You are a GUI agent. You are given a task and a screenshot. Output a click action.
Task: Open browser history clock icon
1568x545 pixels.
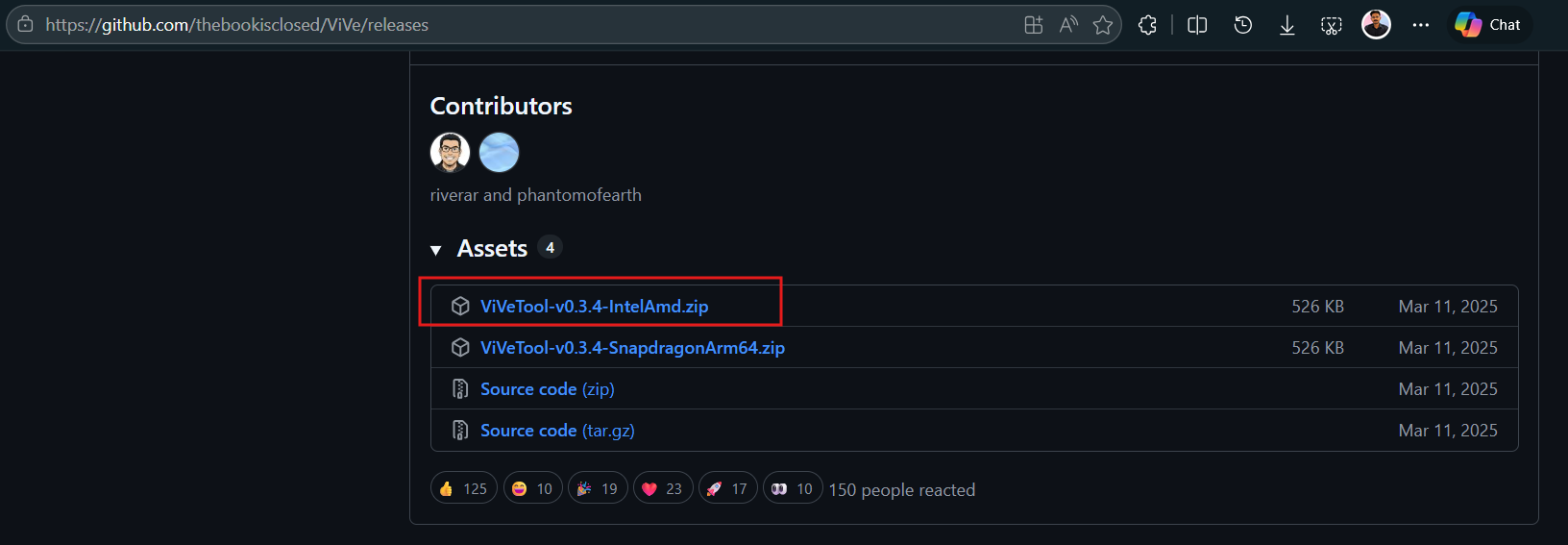(1243, 25)
